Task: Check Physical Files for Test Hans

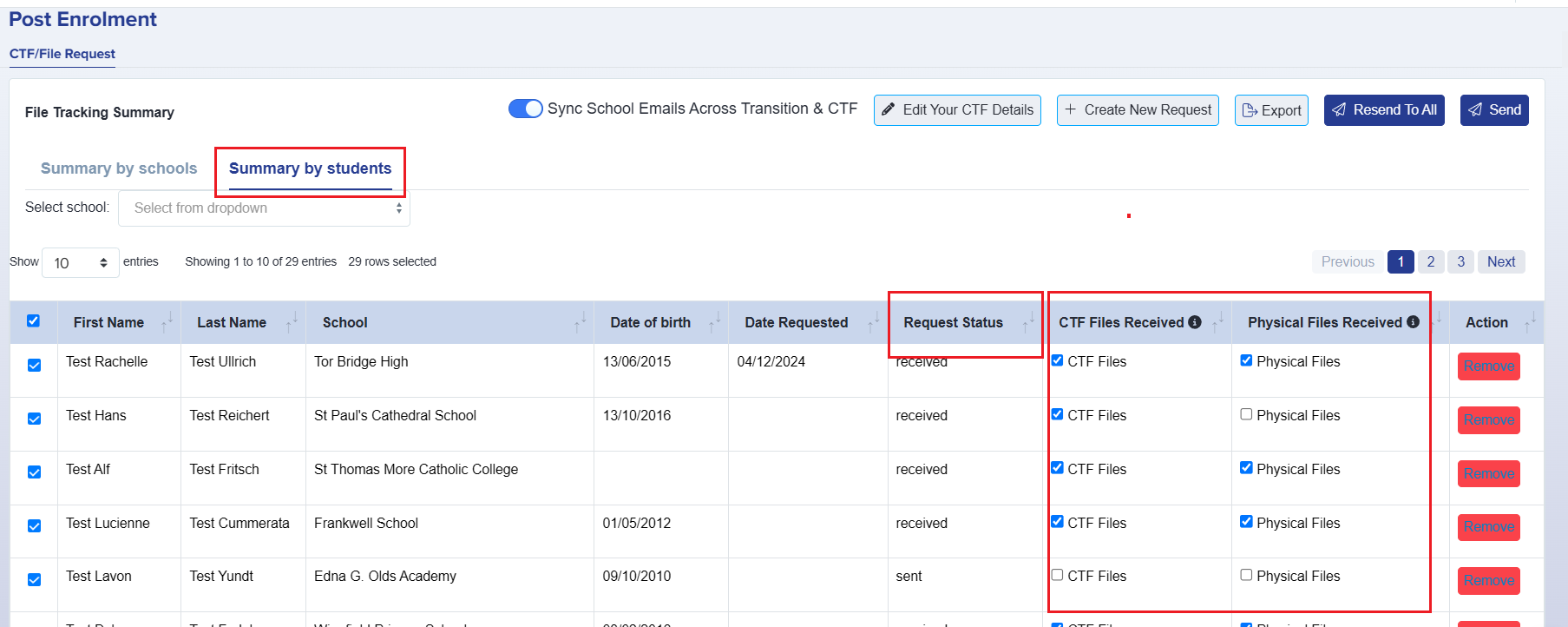Action: 1246,414
